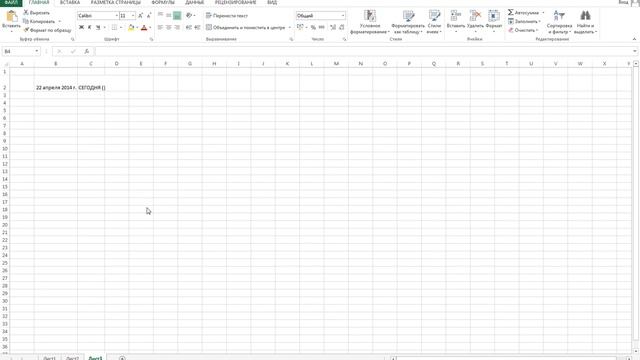The width and height of the screenshot is (640, 360).
Task: Switch to ДАННЫЕ (Data) tab
Action: (194, 2)
